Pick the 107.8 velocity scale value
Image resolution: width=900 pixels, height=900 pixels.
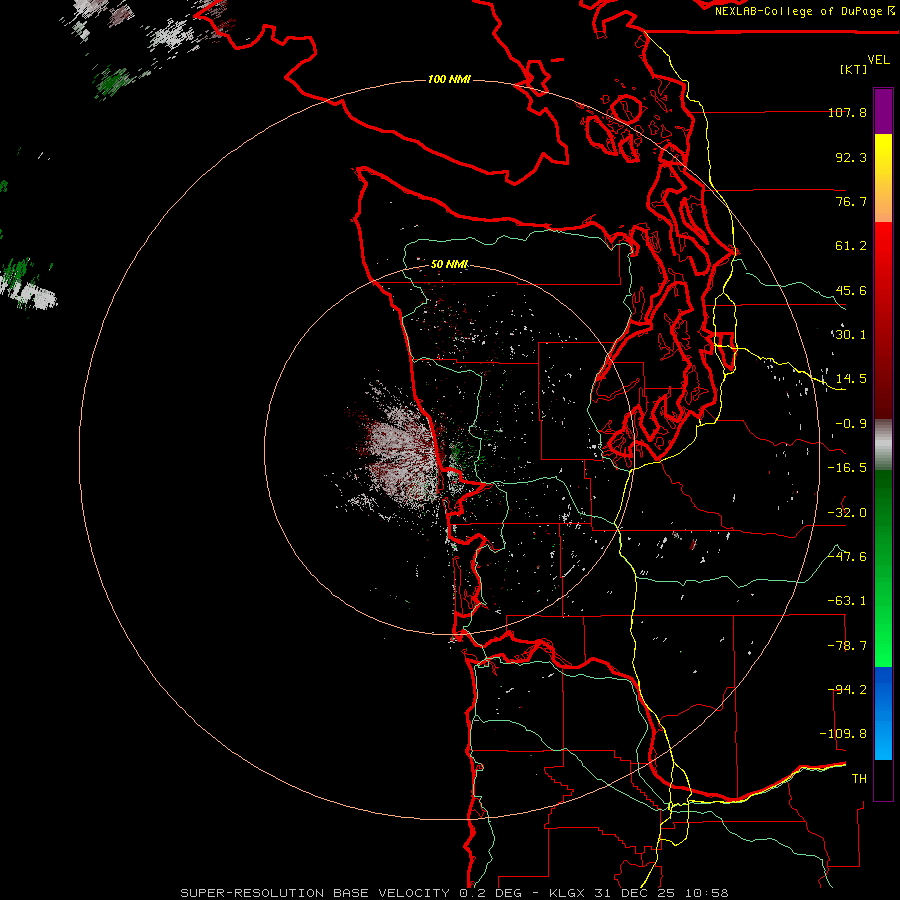pyautogui.click(x=847, y=112)
